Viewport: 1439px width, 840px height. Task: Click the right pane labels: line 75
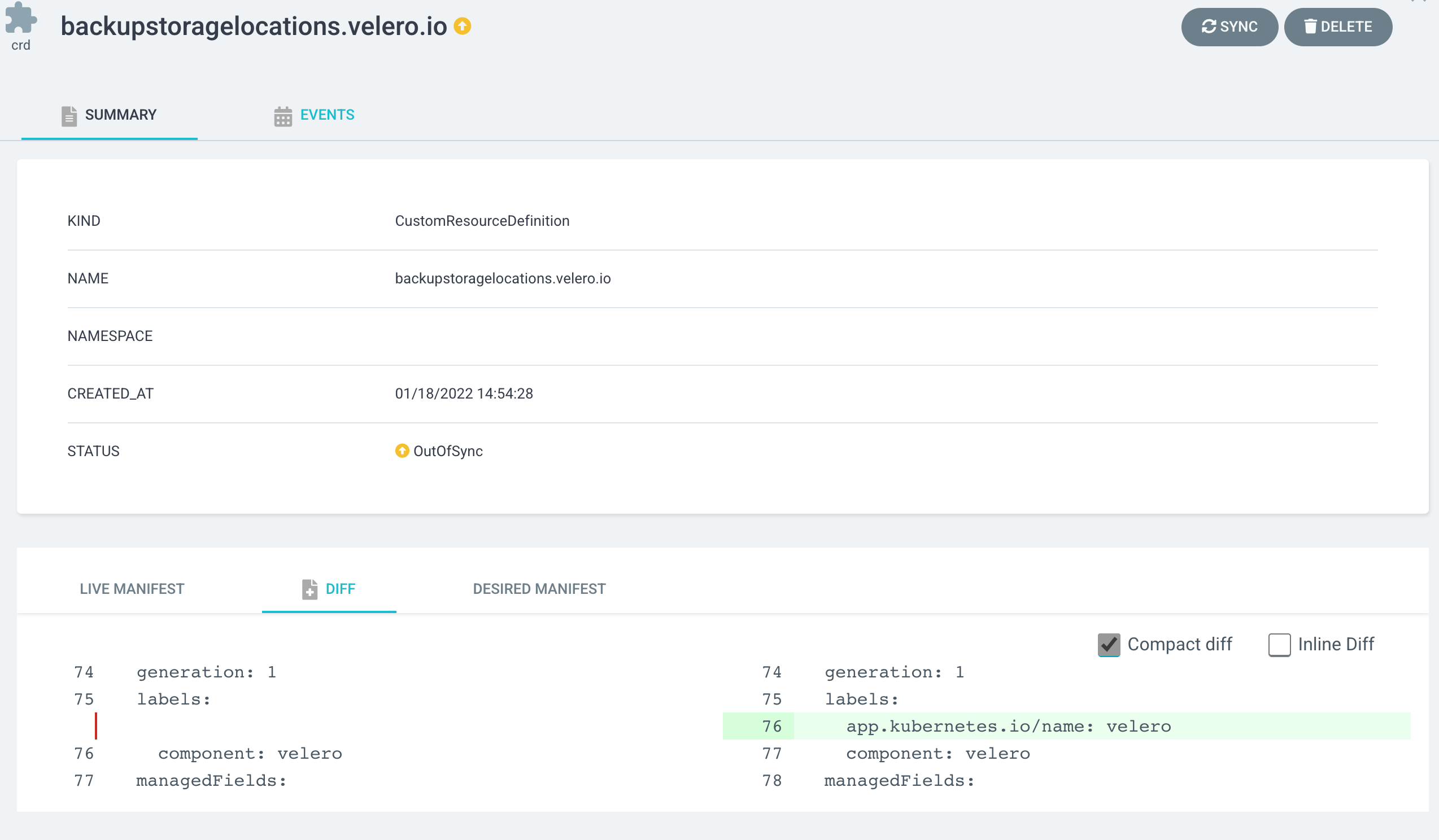point(861,699)
